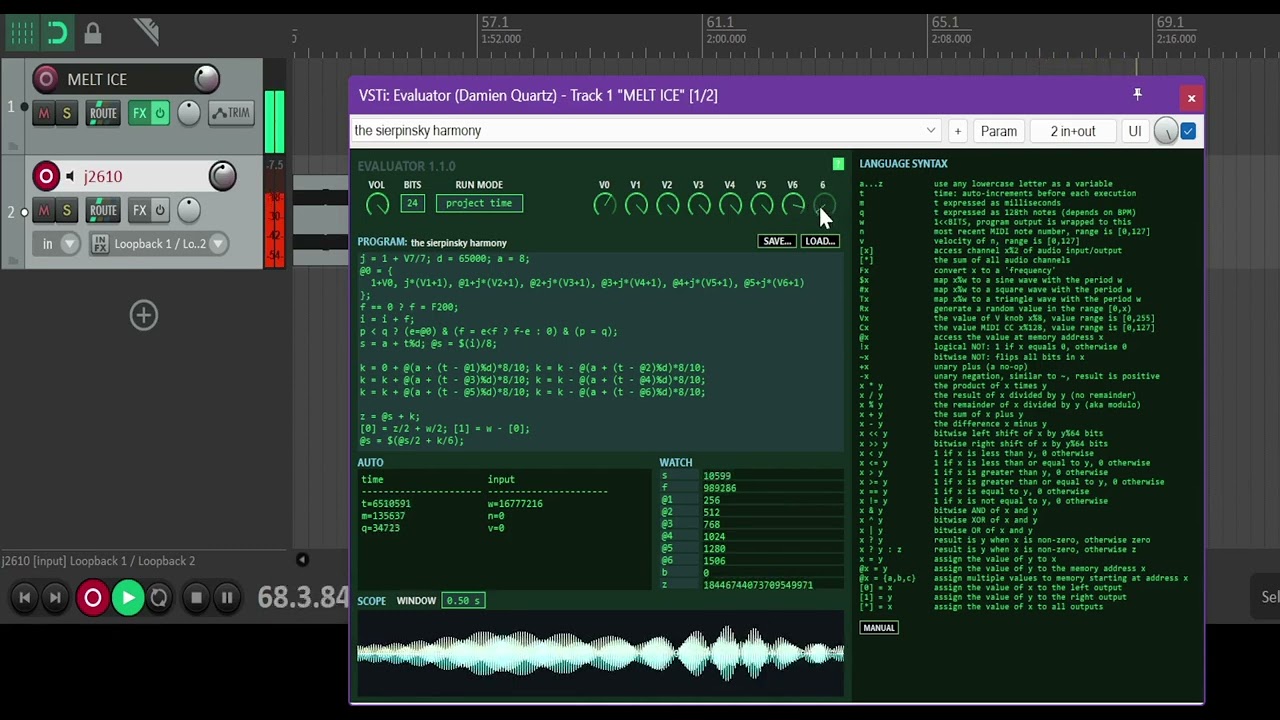Open the '2 in+out' pin connector

tap(1073, 131)
